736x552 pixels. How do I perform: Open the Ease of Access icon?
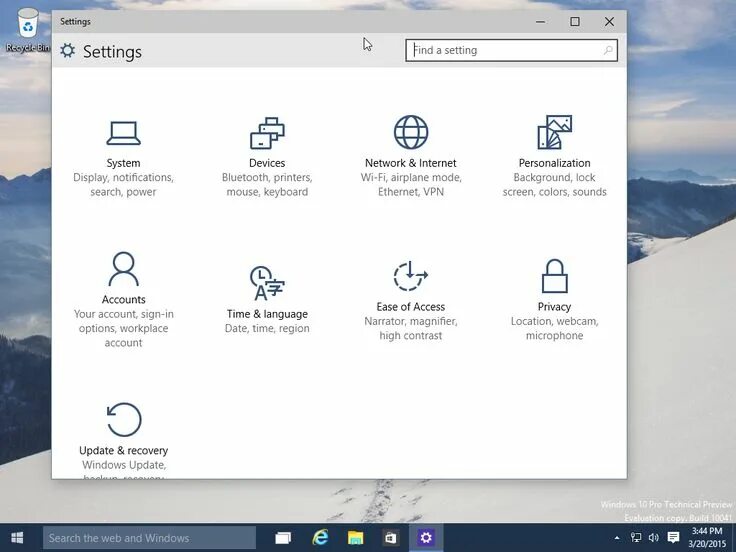[411, 276]
